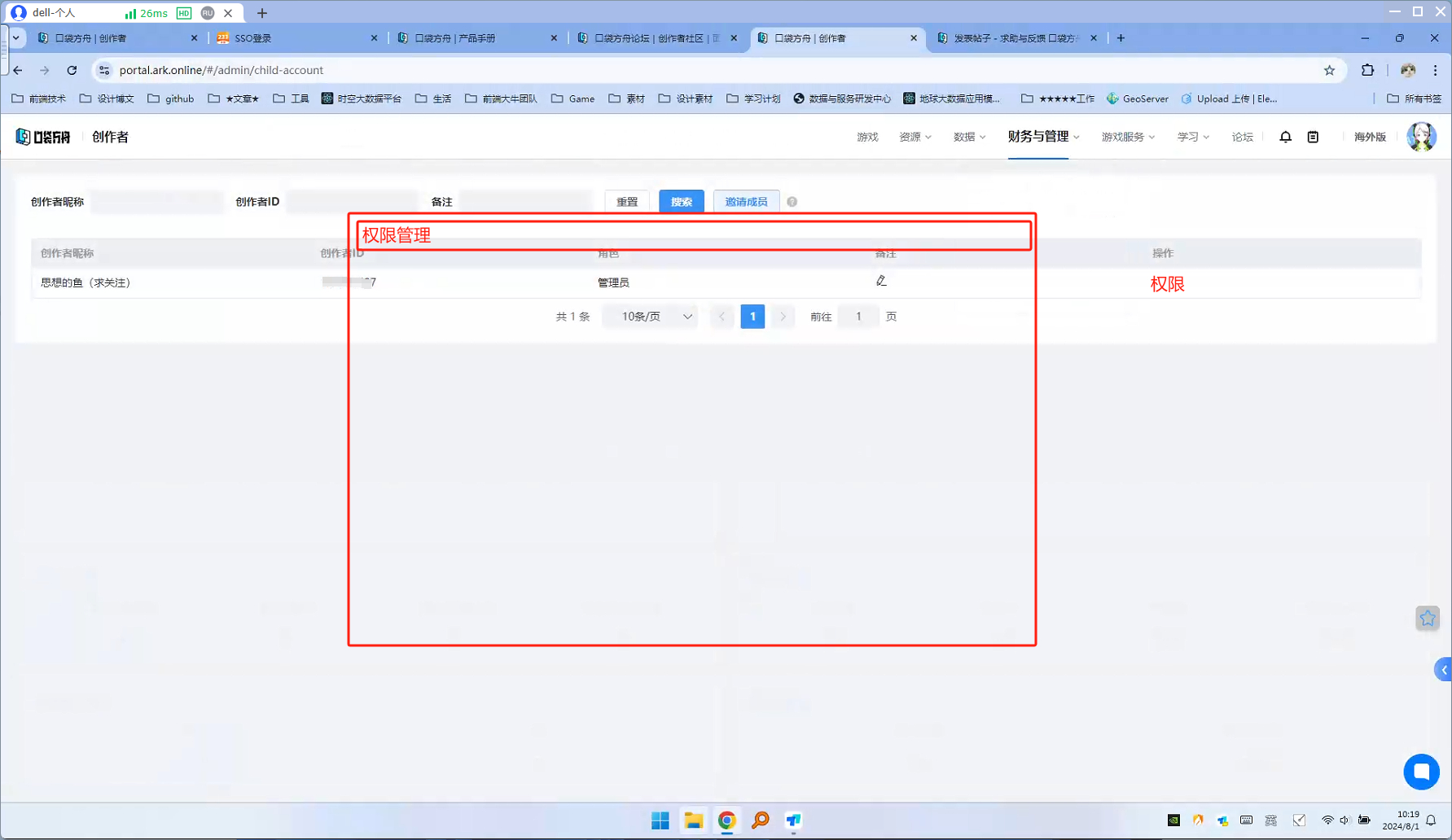
Task: Click the 口袋方舟 logo in the header
Action: (43, 137)
